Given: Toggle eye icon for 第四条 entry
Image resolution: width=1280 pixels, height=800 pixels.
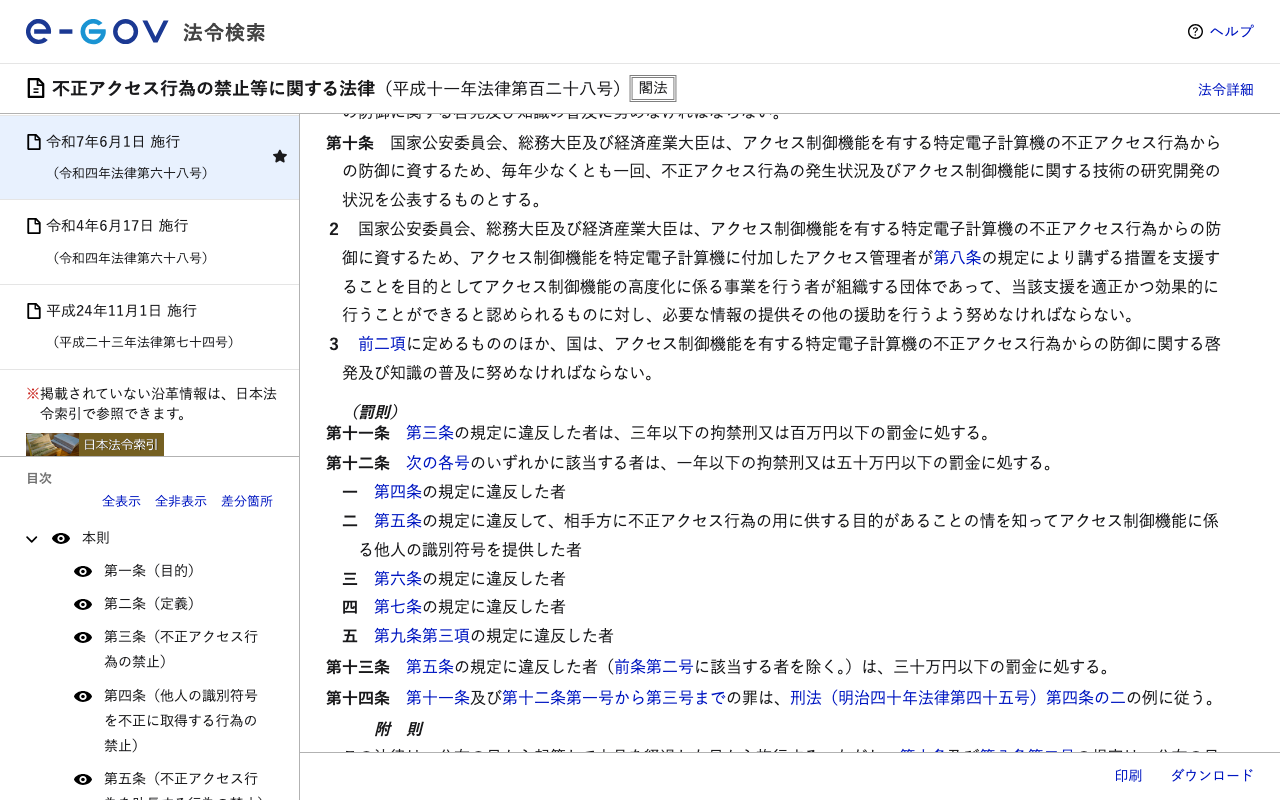Looking at the screenshot, I should [83, 696].
